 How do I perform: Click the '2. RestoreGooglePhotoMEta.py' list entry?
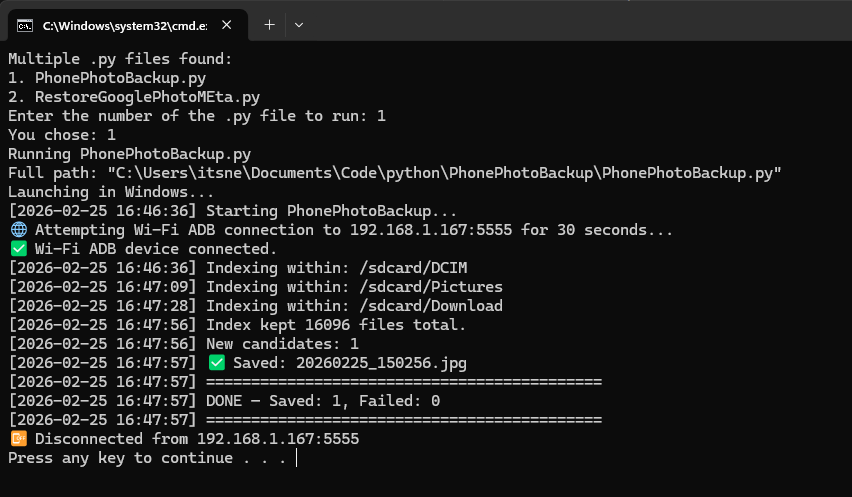[134, 97]
